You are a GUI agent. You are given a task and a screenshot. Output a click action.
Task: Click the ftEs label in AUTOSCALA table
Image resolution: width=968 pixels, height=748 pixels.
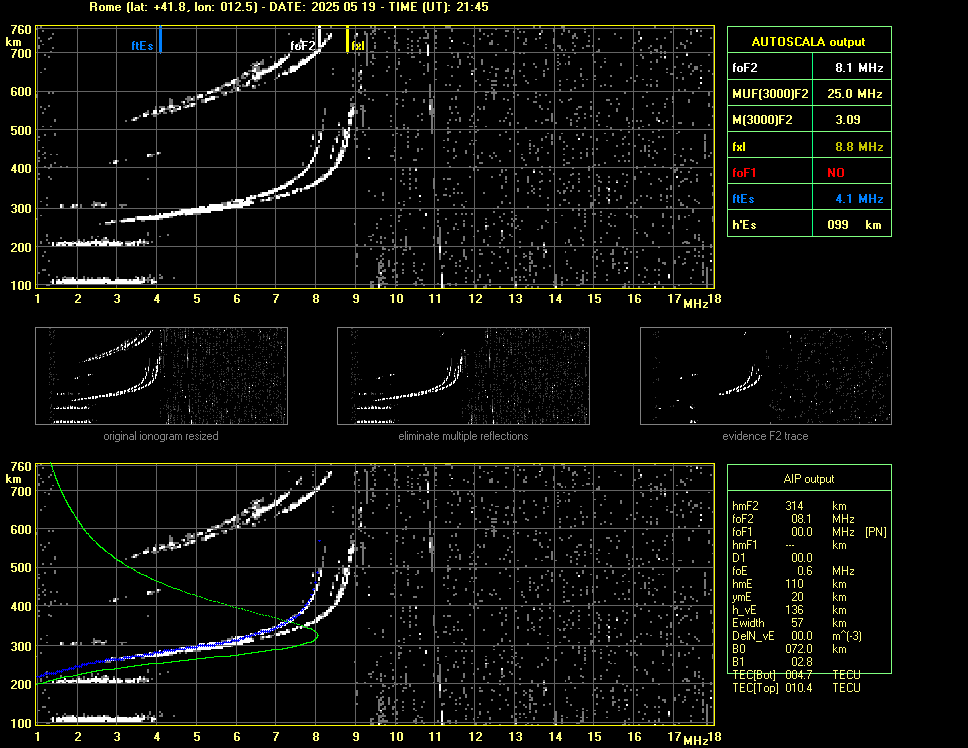point(743,199)
